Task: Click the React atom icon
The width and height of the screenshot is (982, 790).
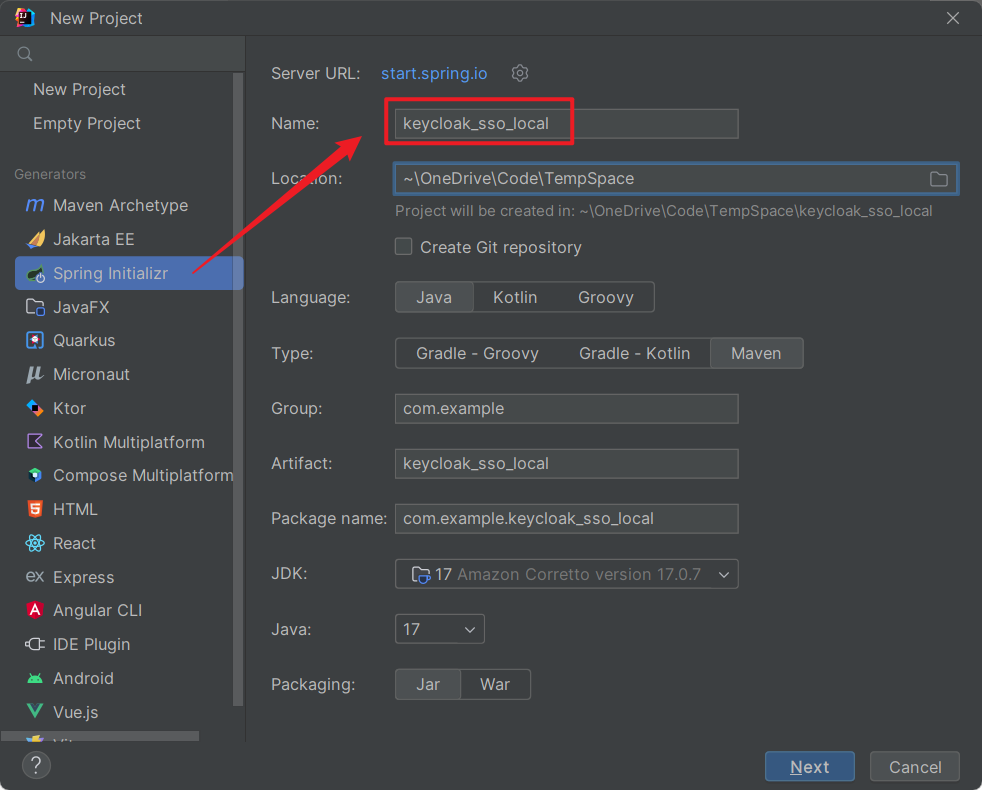Action: click(x=35, y=543)
